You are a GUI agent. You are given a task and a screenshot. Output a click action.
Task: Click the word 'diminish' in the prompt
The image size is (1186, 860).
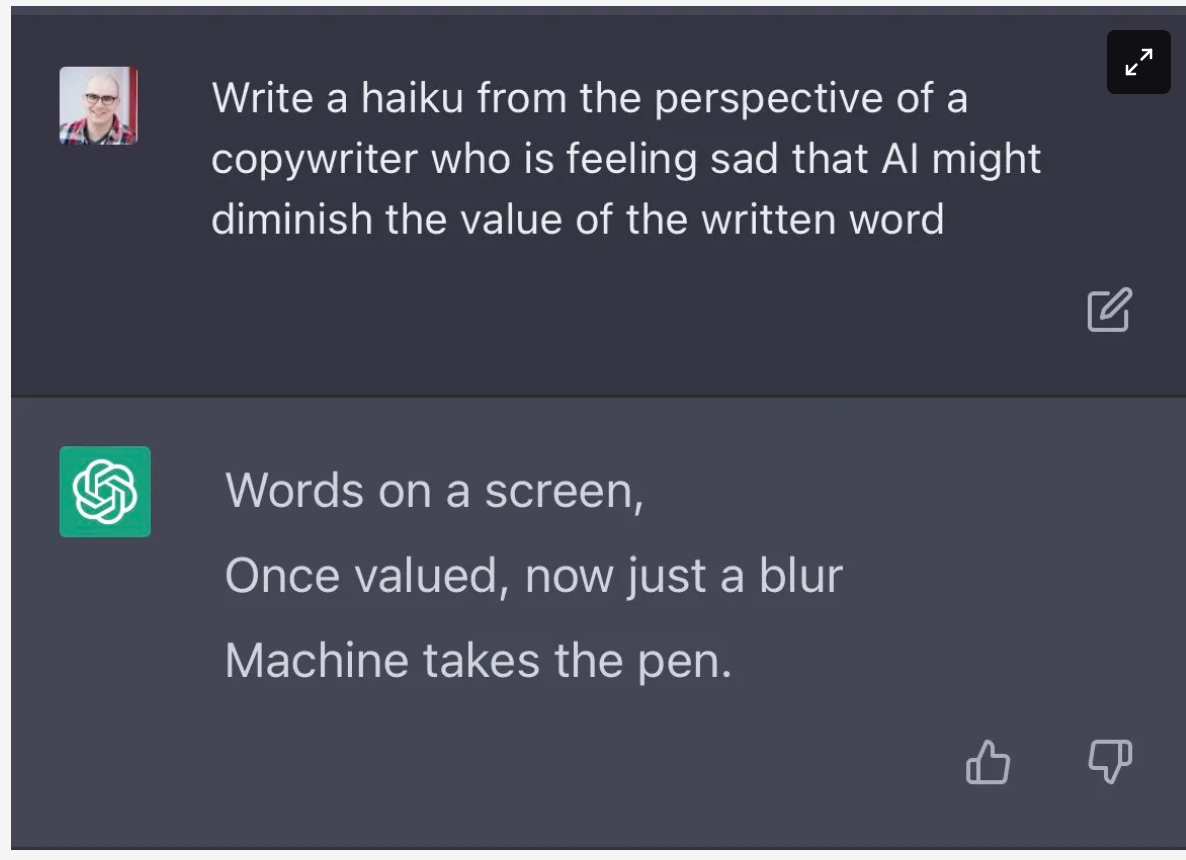(x=292, y=219)
